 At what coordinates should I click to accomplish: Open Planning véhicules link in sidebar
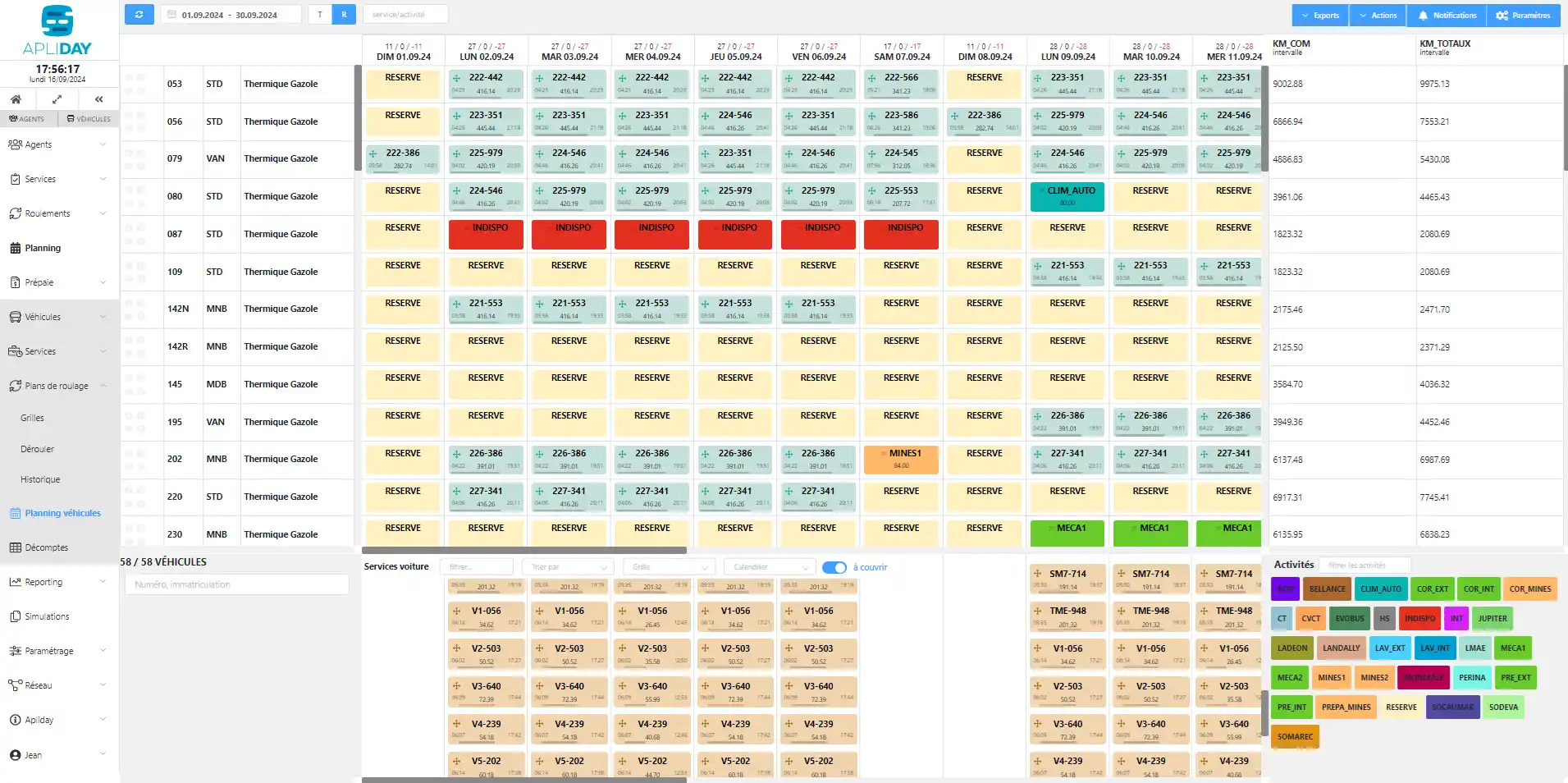(62, 513)
